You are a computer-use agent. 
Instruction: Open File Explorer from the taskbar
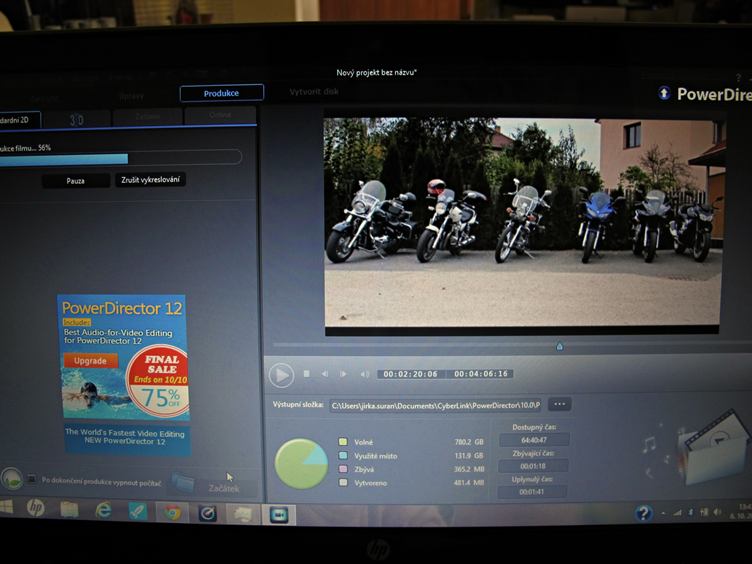(x=69, y=509)
